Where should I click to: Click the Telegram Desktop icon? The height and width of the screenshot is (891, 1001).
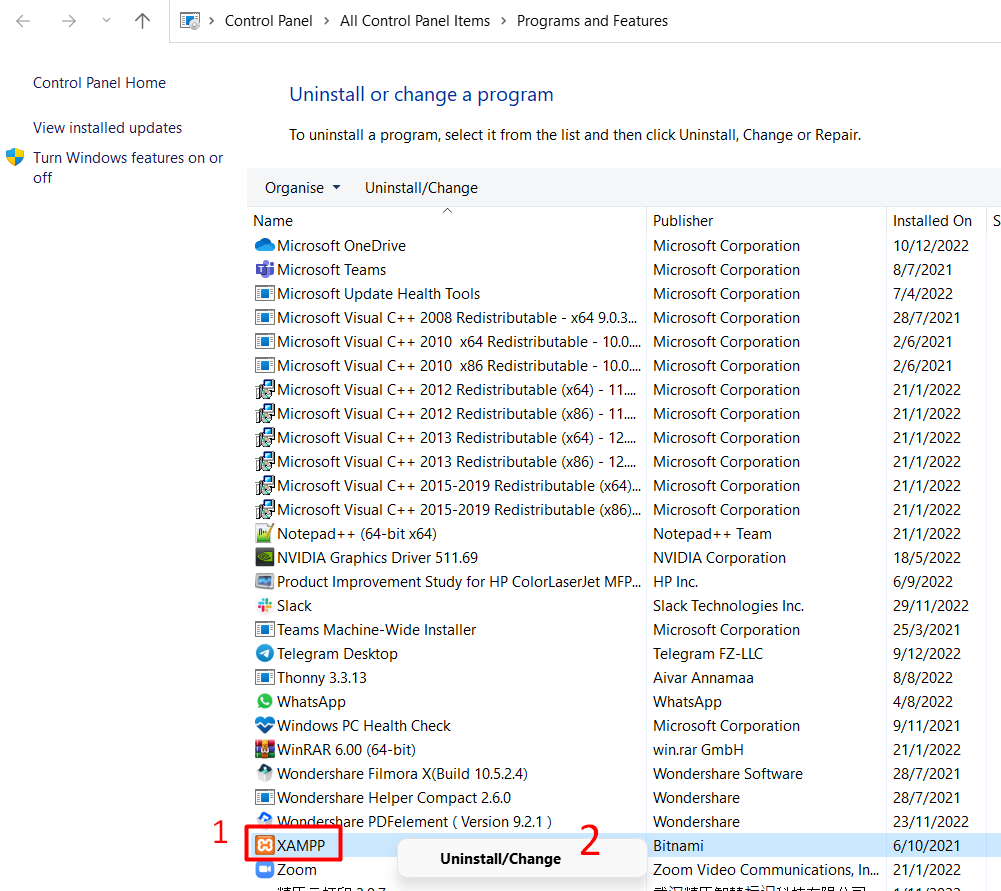tap(264, 653)
